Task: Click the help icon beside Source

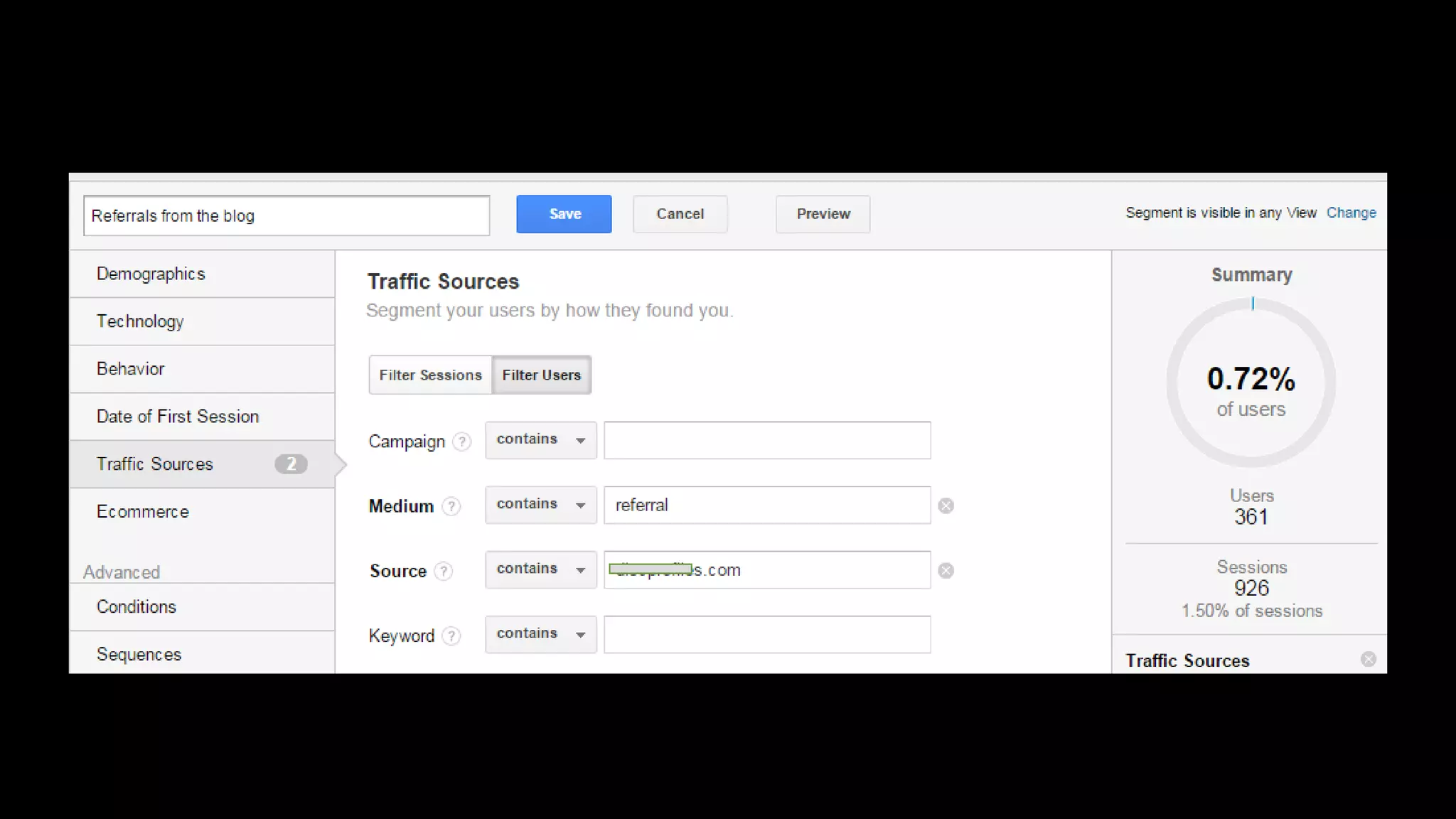Action: click(444, 571)
